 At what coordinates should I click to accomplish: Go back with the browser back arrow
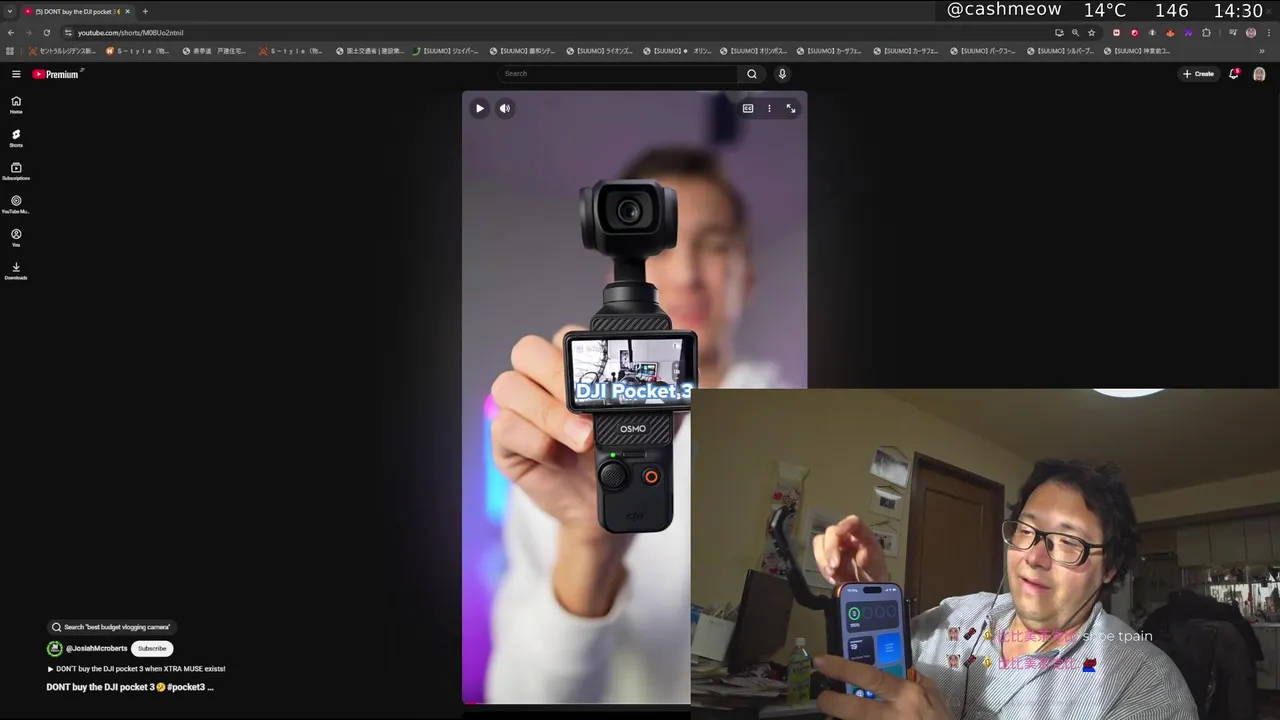pos(11,32)
